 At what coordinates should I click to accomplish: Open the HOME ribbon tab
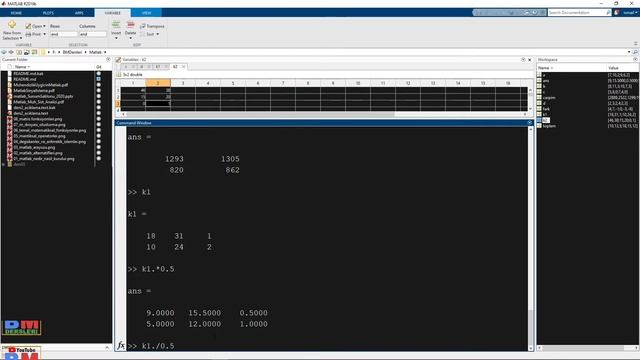pos(16,13)
